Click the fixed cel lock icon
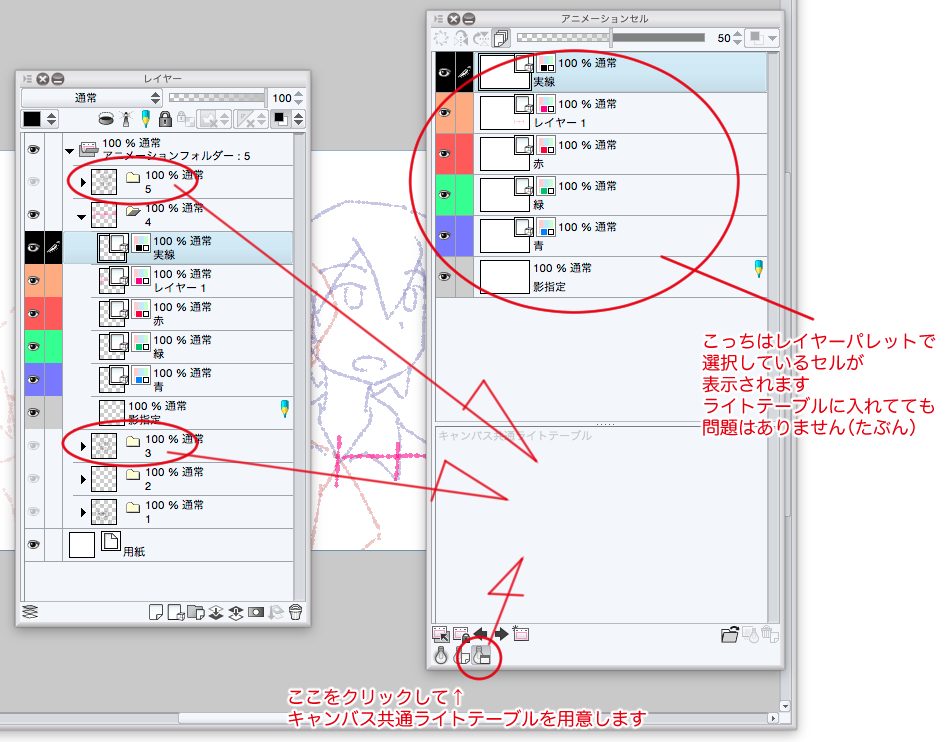Viewport: 950px width, 742px height. point(461,634)
